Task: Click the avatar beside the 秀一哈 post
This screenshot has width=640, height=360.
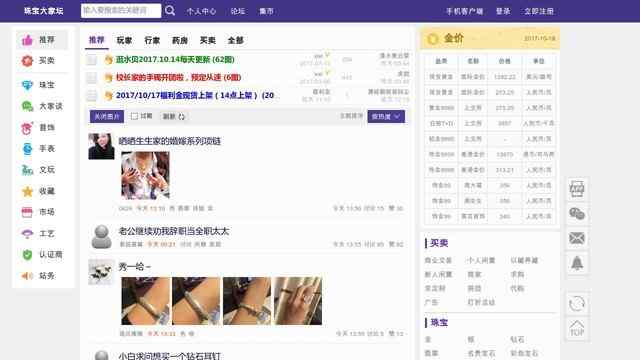Action: click(x=102, y=272)
